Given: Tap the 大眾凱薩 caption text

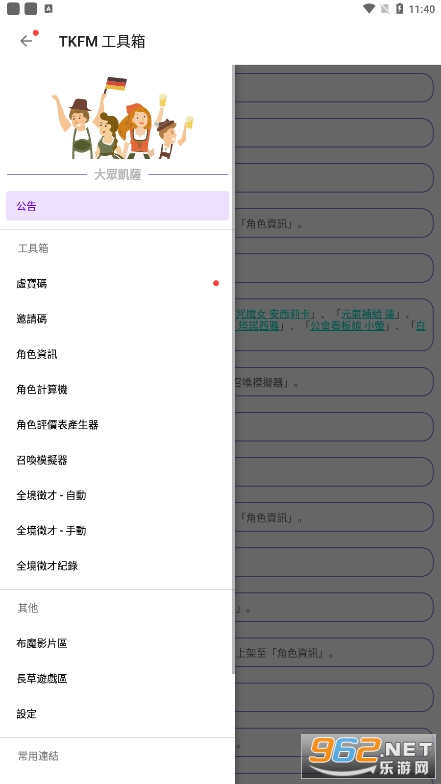Looking at the screenshot, I should (x=118, y=174).
